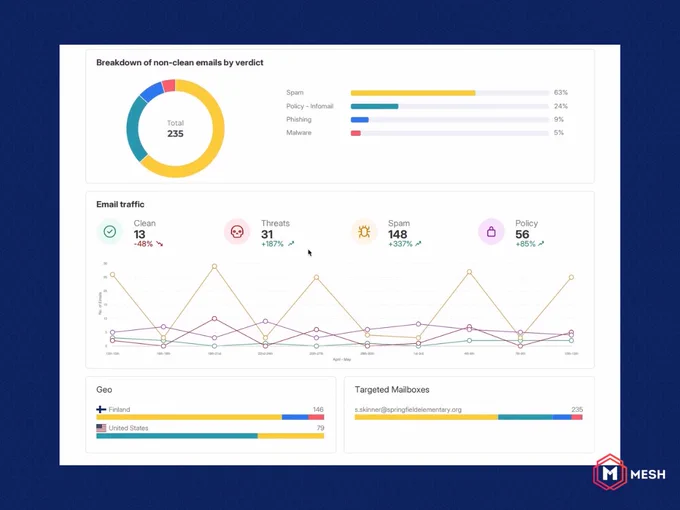Click the '+85%' change value

525,244
